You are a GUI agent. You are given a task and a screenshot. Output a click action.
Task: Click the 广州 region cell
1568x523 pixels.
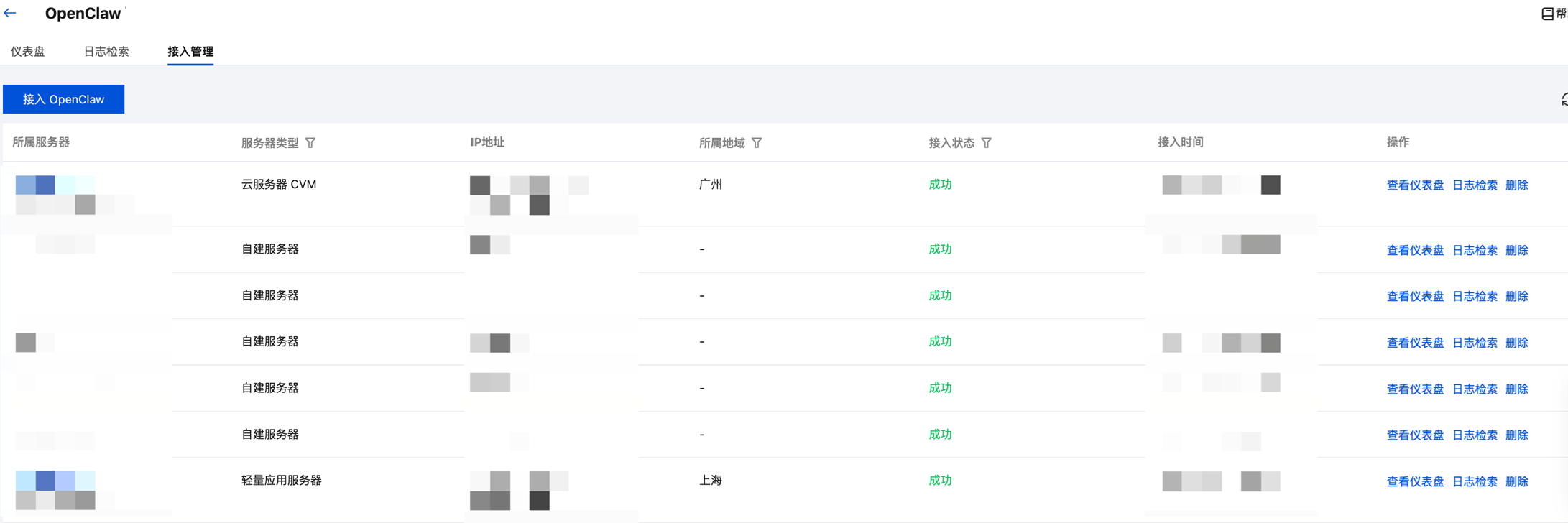(711, 185)
